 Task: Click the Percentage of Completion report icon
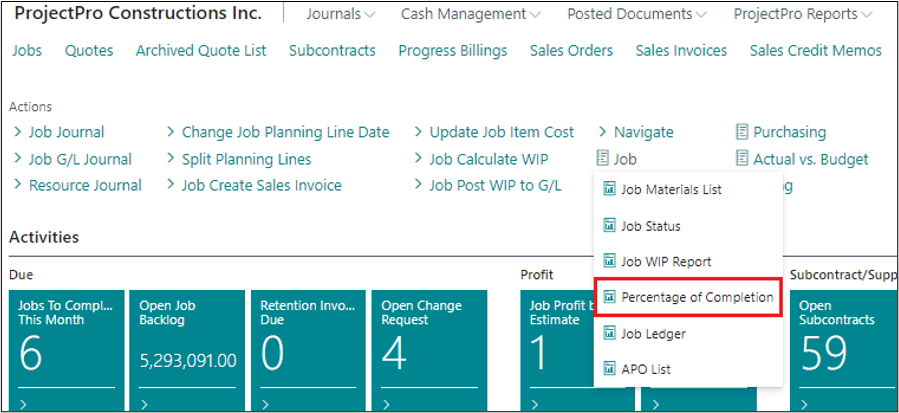[608, 298]
